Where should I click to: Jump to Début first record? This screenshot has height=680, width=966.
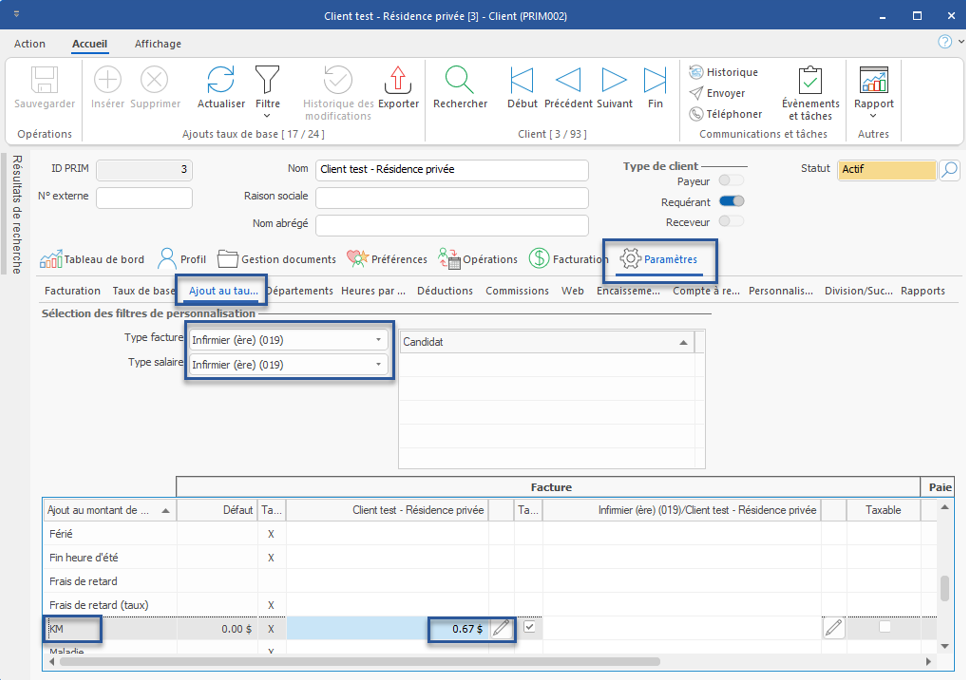[522, 81]
